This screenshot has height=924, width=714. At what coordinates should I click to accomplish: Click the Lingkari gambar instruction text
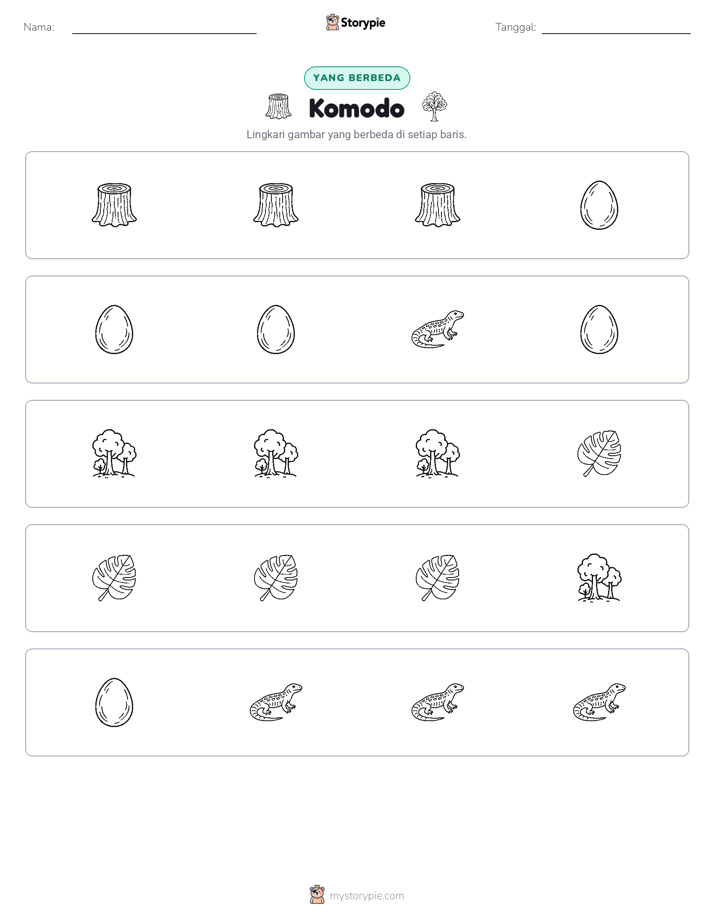point(356,134)
